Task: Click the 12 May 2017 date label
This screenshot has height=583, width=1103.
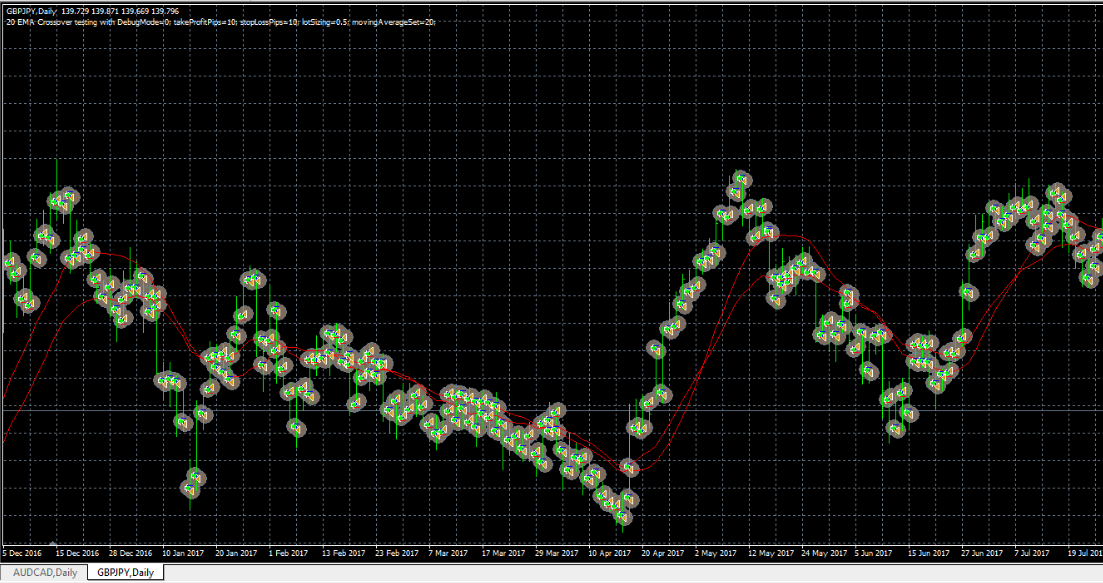Action: pos(771,553)
